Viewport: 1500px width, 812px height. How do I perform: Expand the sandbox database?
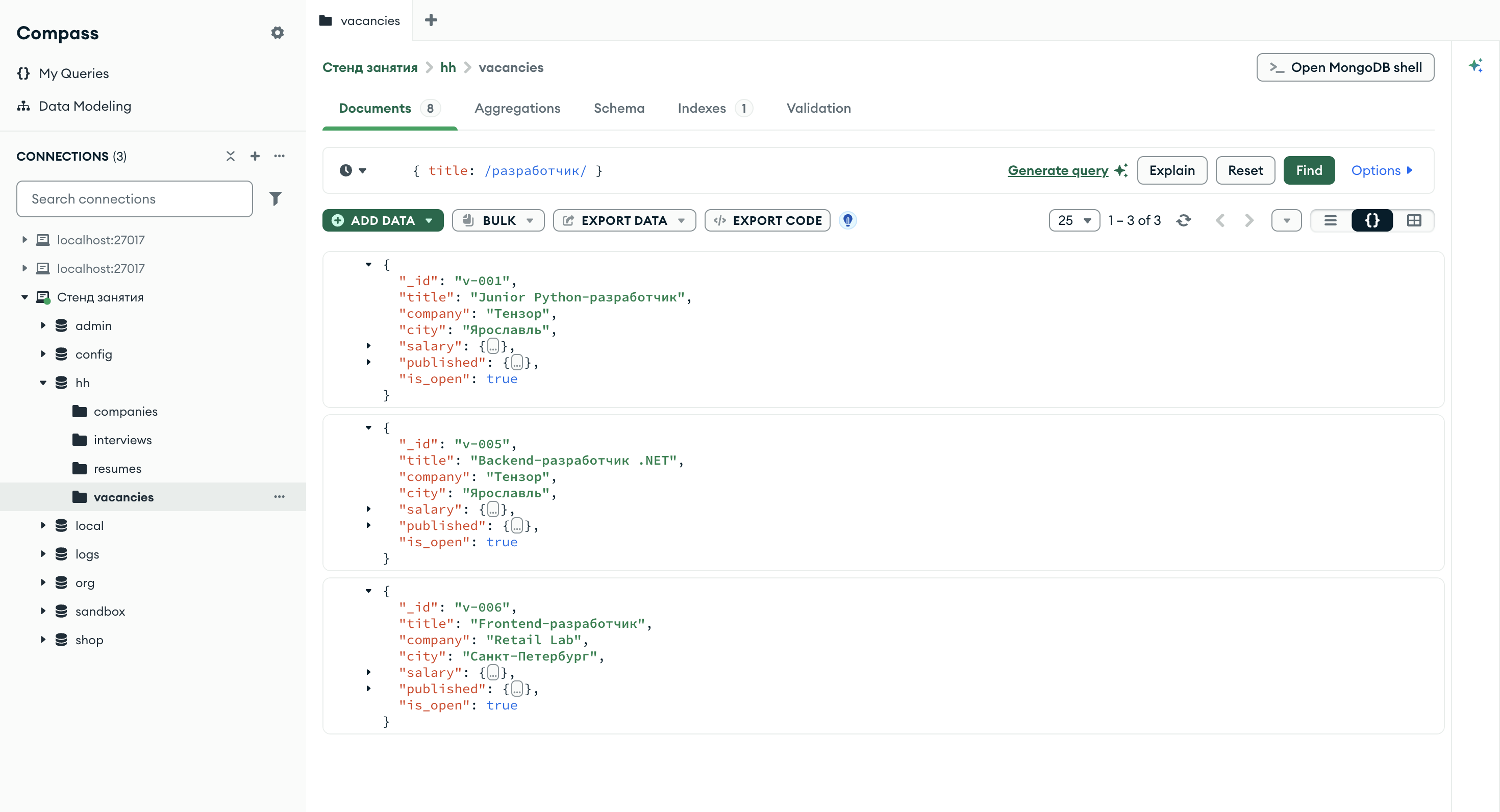[x=43, y=611]
